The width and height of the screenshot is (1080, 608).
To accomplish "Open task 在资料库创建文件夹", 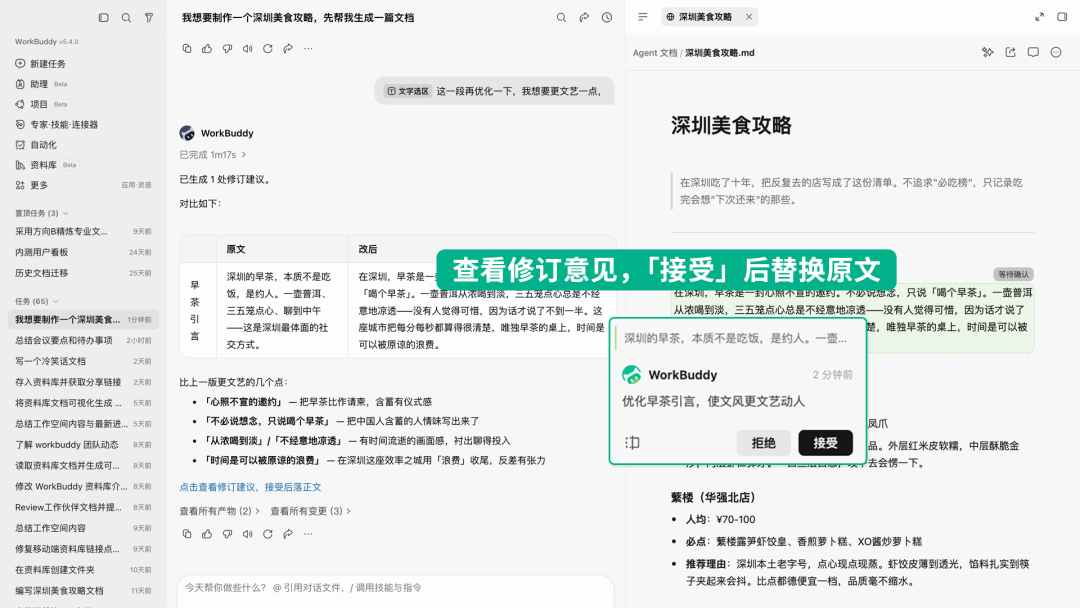I will point(83,569).
